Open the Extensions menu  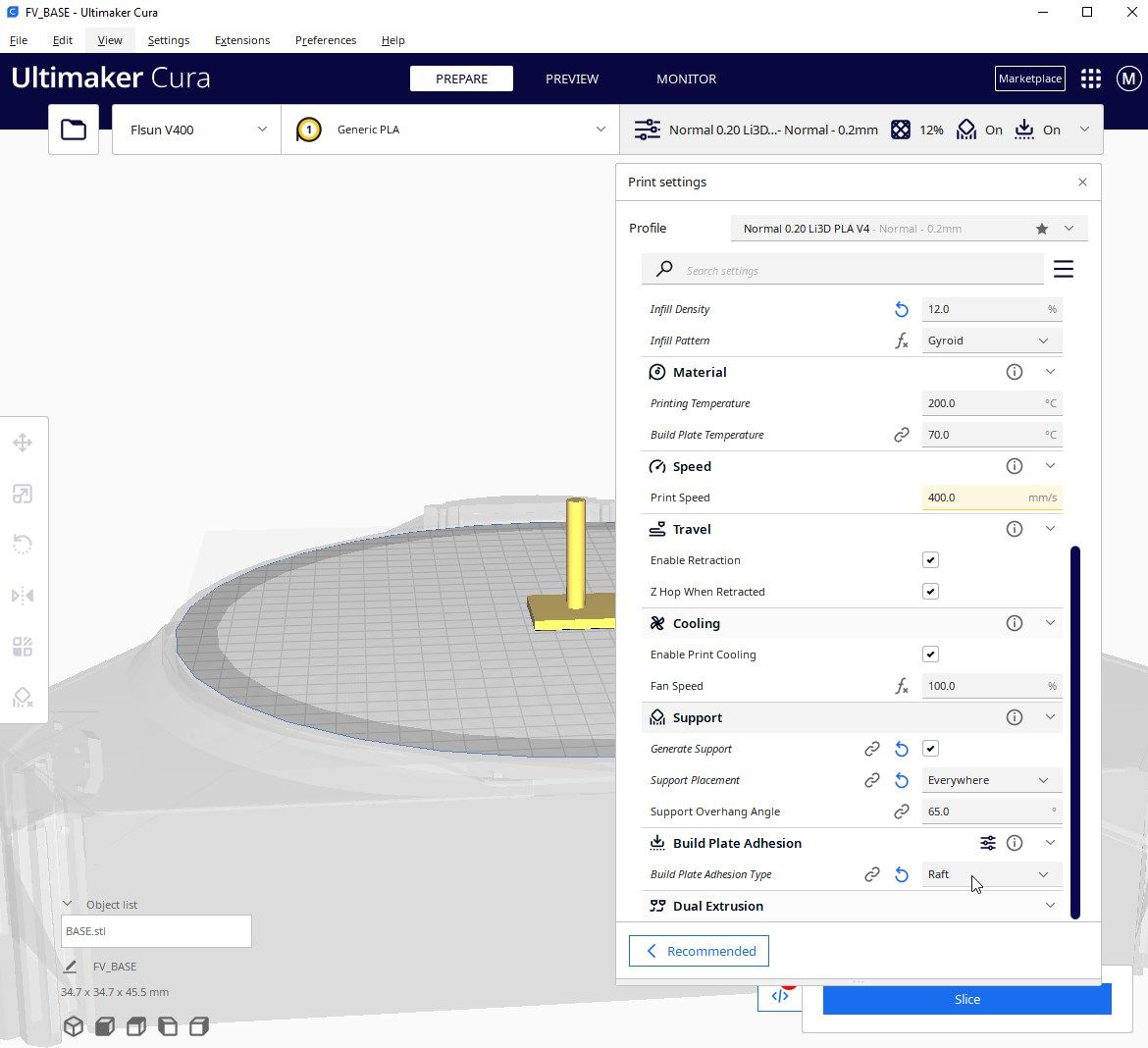point(242,40)
